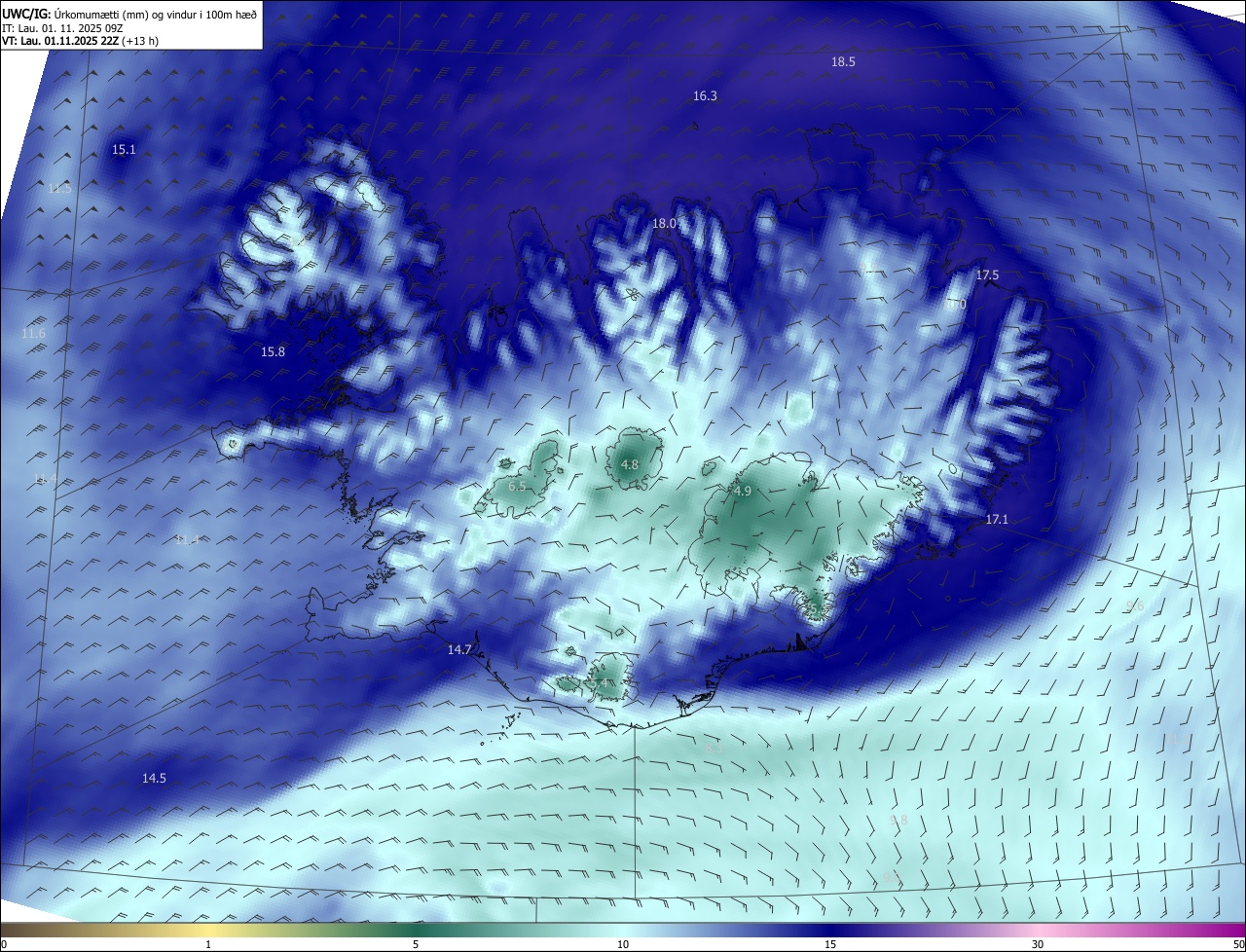1246x952 pixels.
Task: Click the 11.6 value label on the map
Action: [x=33, y=334]
